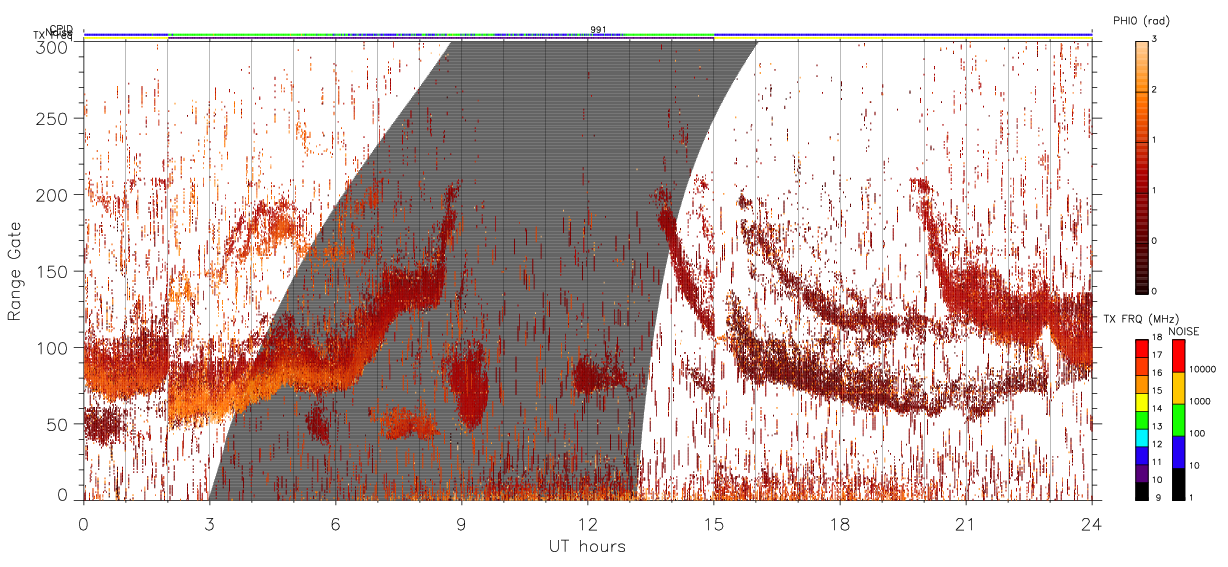Select the PHI0 gradient colorbar
The image size is (1228, 567).
click(x=1141, y=167)
